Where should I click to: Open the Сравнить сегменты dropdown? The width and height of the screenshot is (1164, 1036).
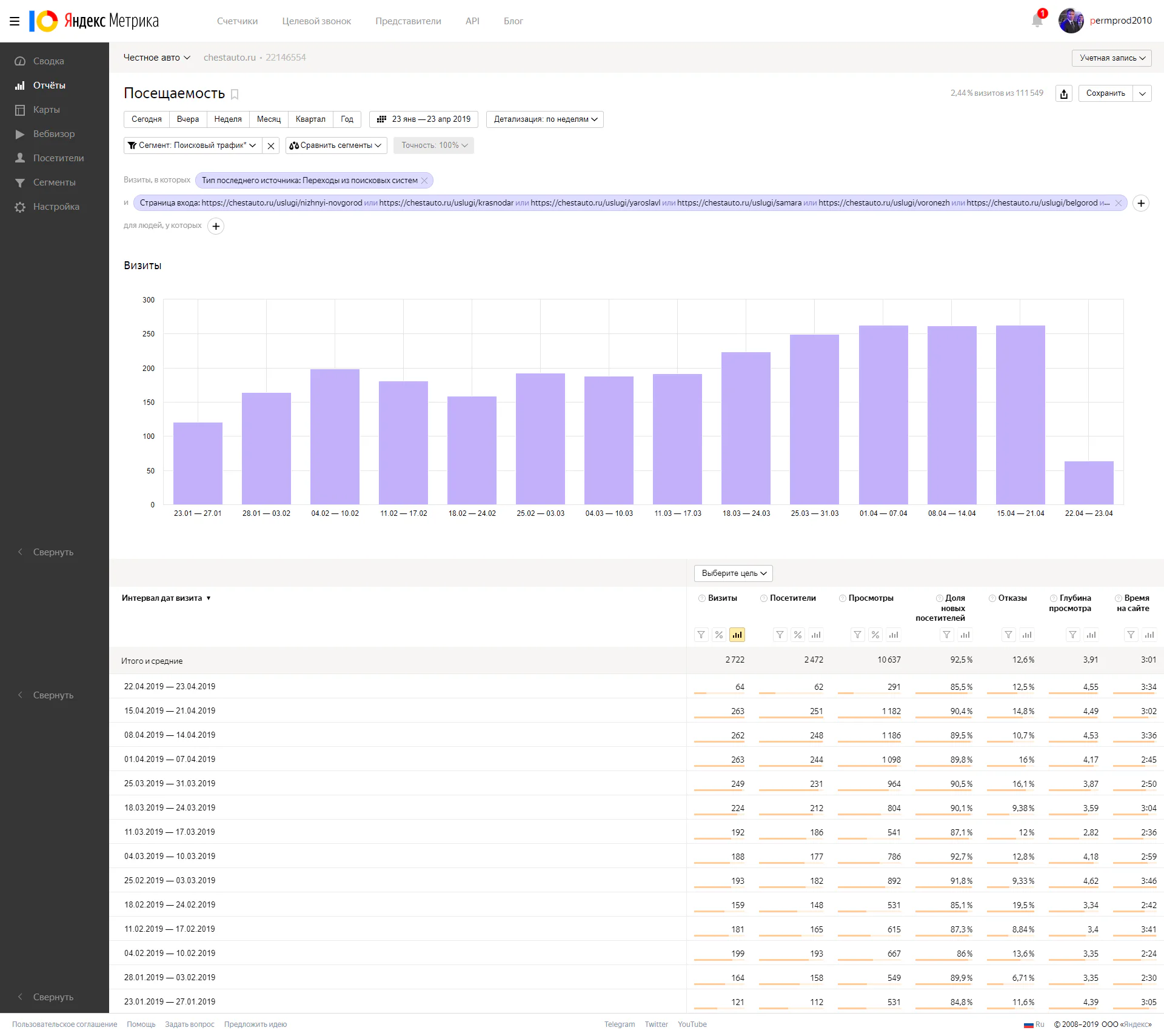336,145
